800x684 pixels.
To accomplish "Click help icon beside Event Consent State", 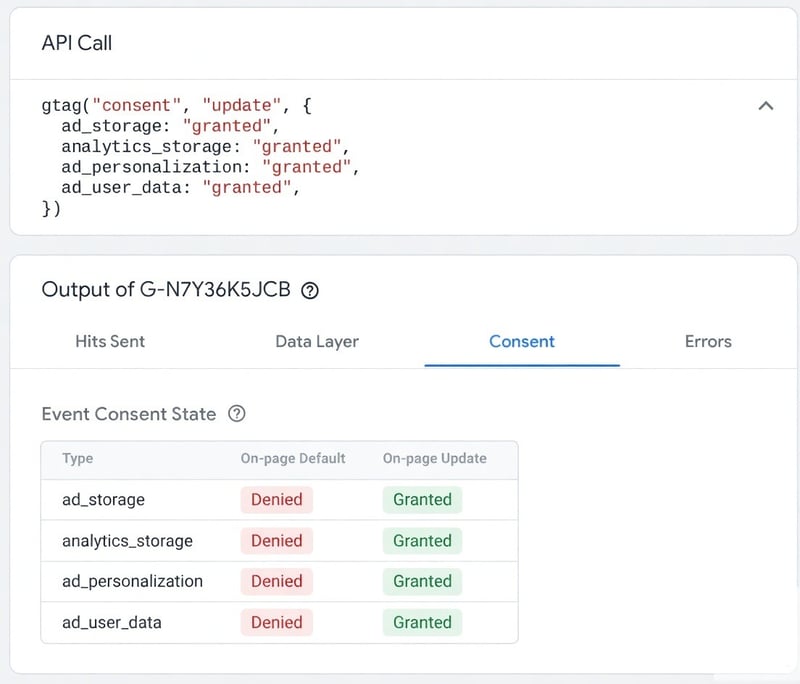I will (x=237, y=414).
